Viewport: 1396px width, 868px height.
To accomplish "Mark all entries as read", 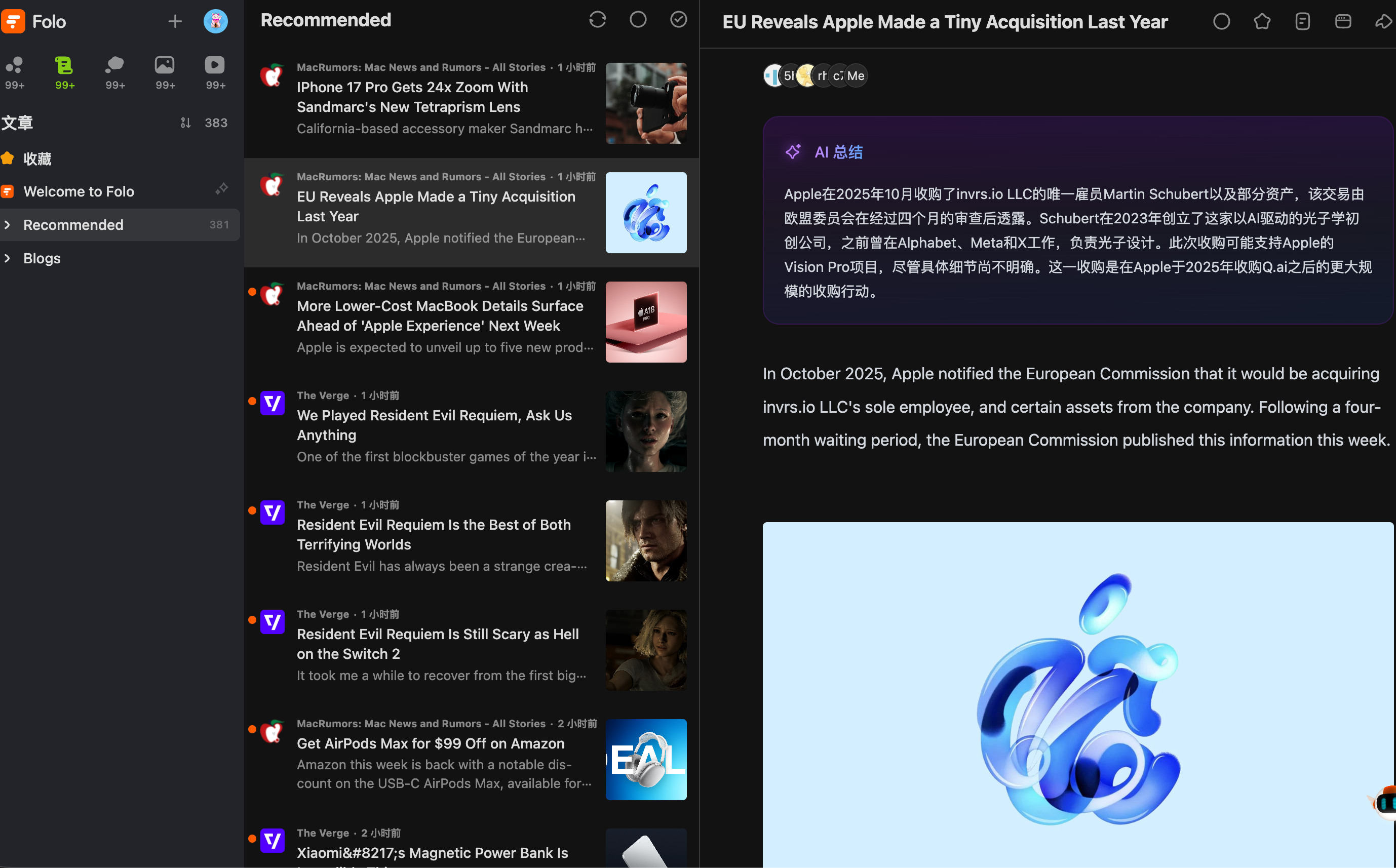I will tap(678, 20).
